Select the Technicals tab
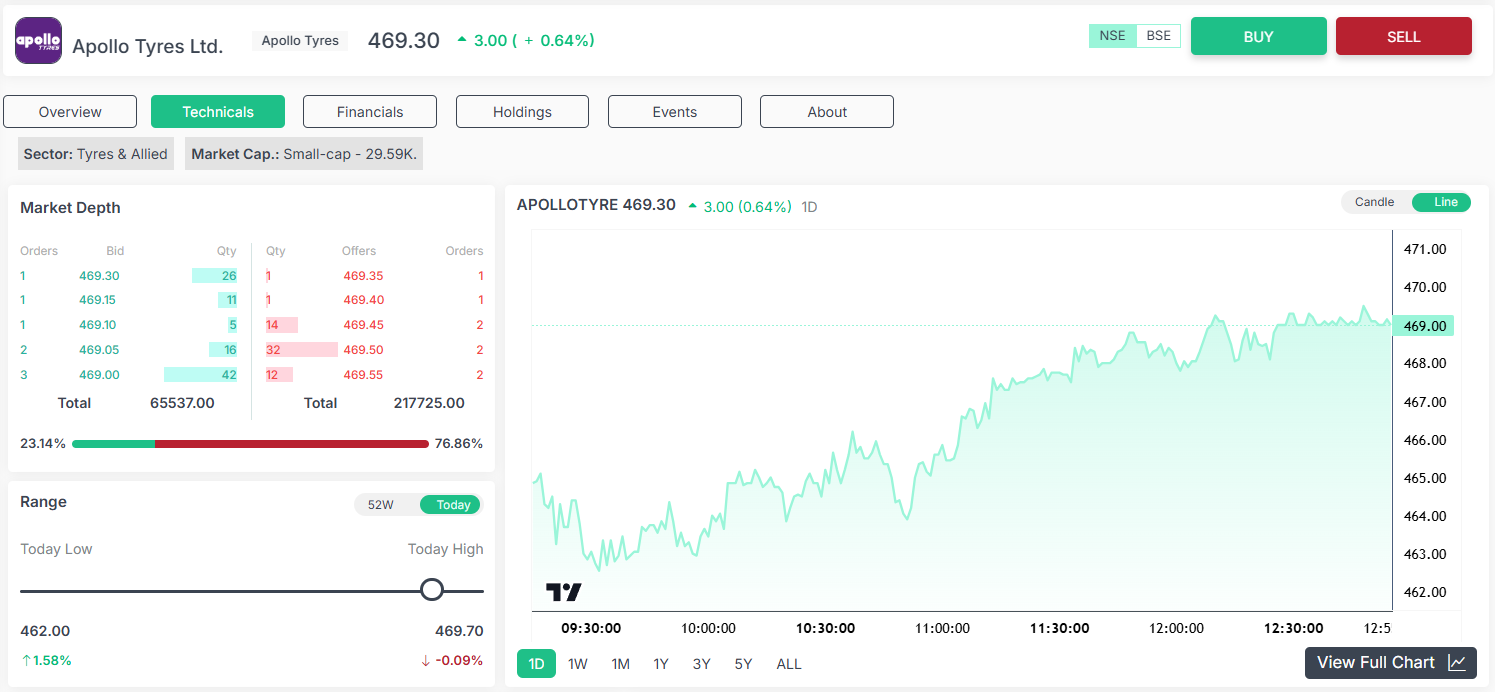The height and width of the screenshot is (692, 1495). point(218,112)
